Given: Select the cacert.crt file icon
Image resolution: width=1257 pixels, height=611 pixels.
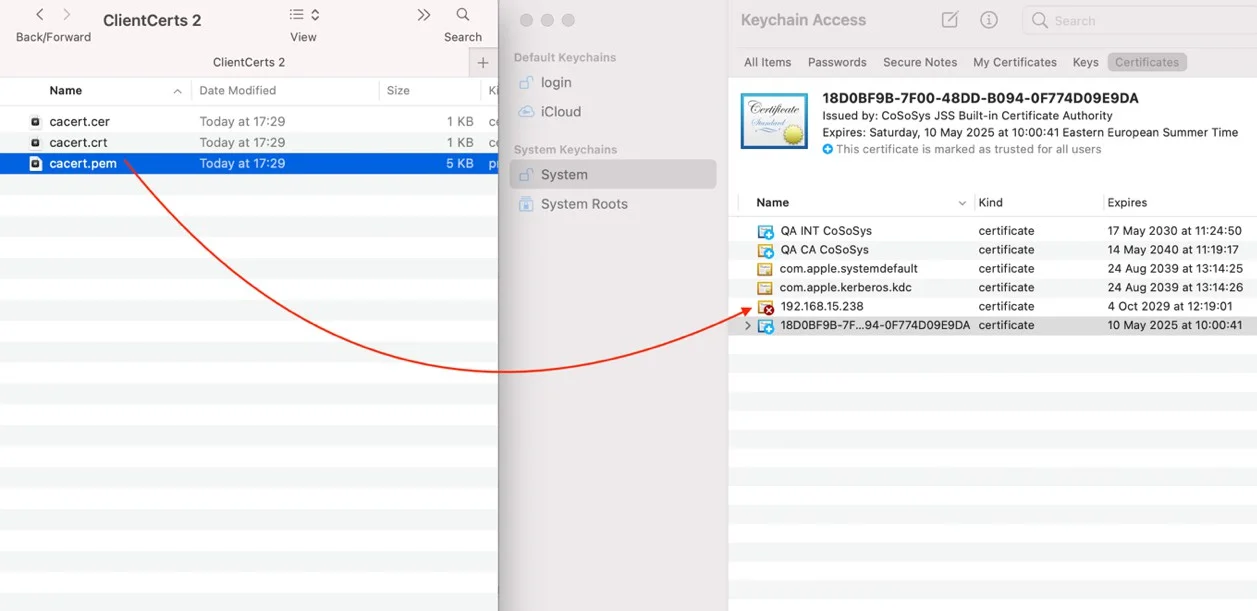Looking at the screenshot, I should (36, 142).
